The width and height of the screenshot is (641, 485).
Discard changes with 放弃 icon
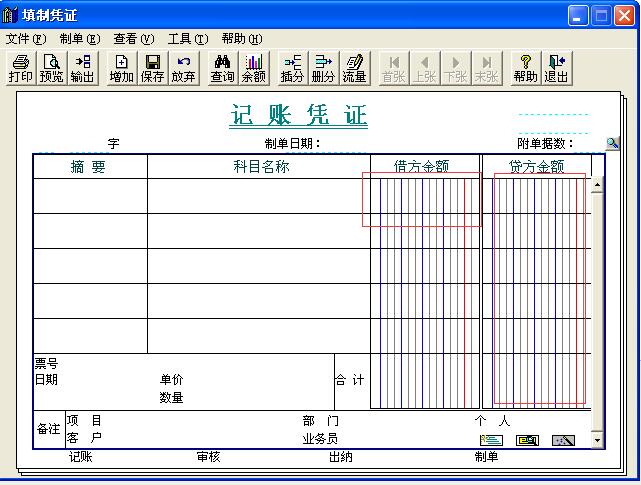coord(184,68)
